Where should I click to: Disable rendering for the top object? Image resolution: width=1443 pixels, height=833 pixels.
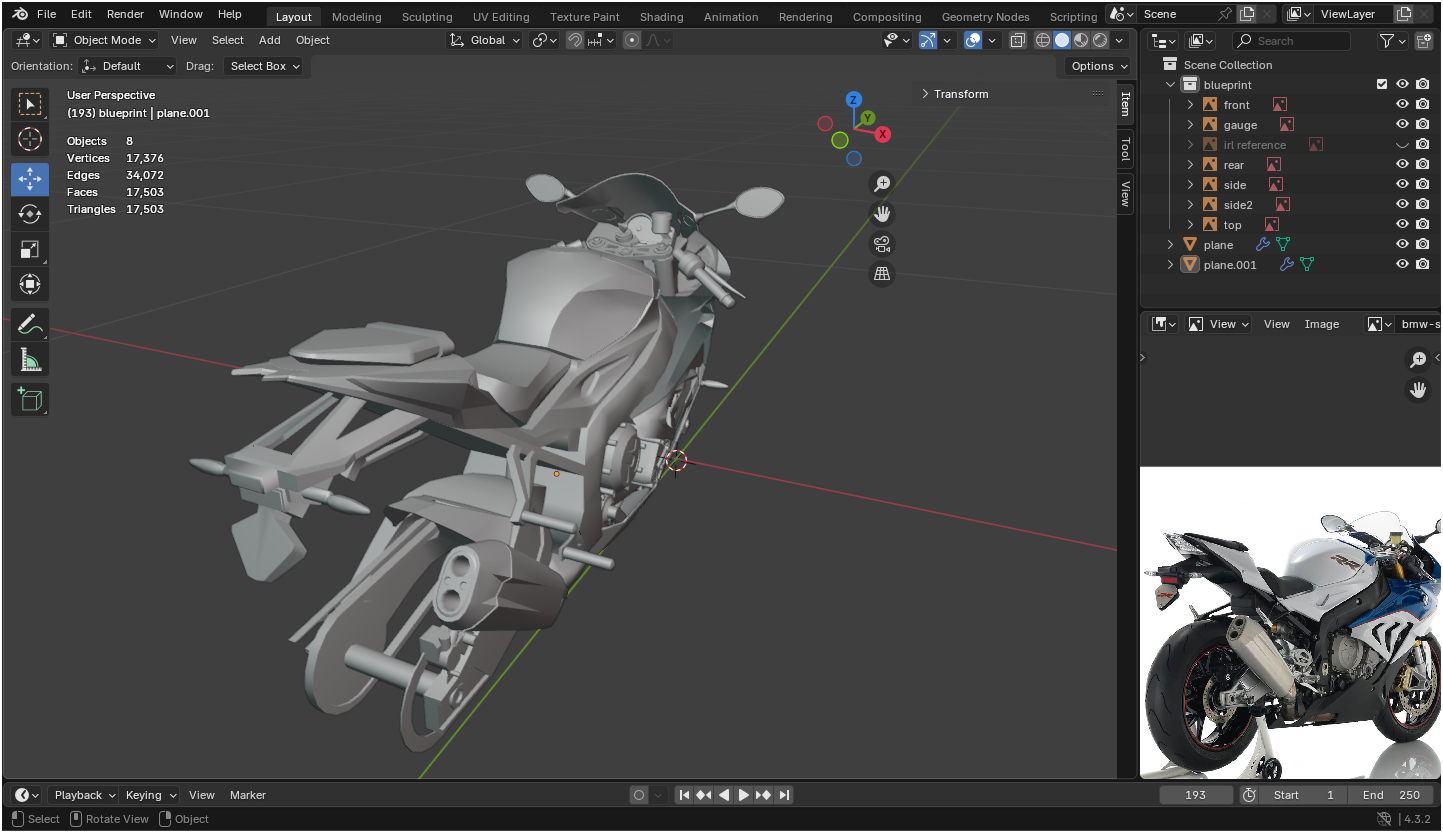(1422, 225)
